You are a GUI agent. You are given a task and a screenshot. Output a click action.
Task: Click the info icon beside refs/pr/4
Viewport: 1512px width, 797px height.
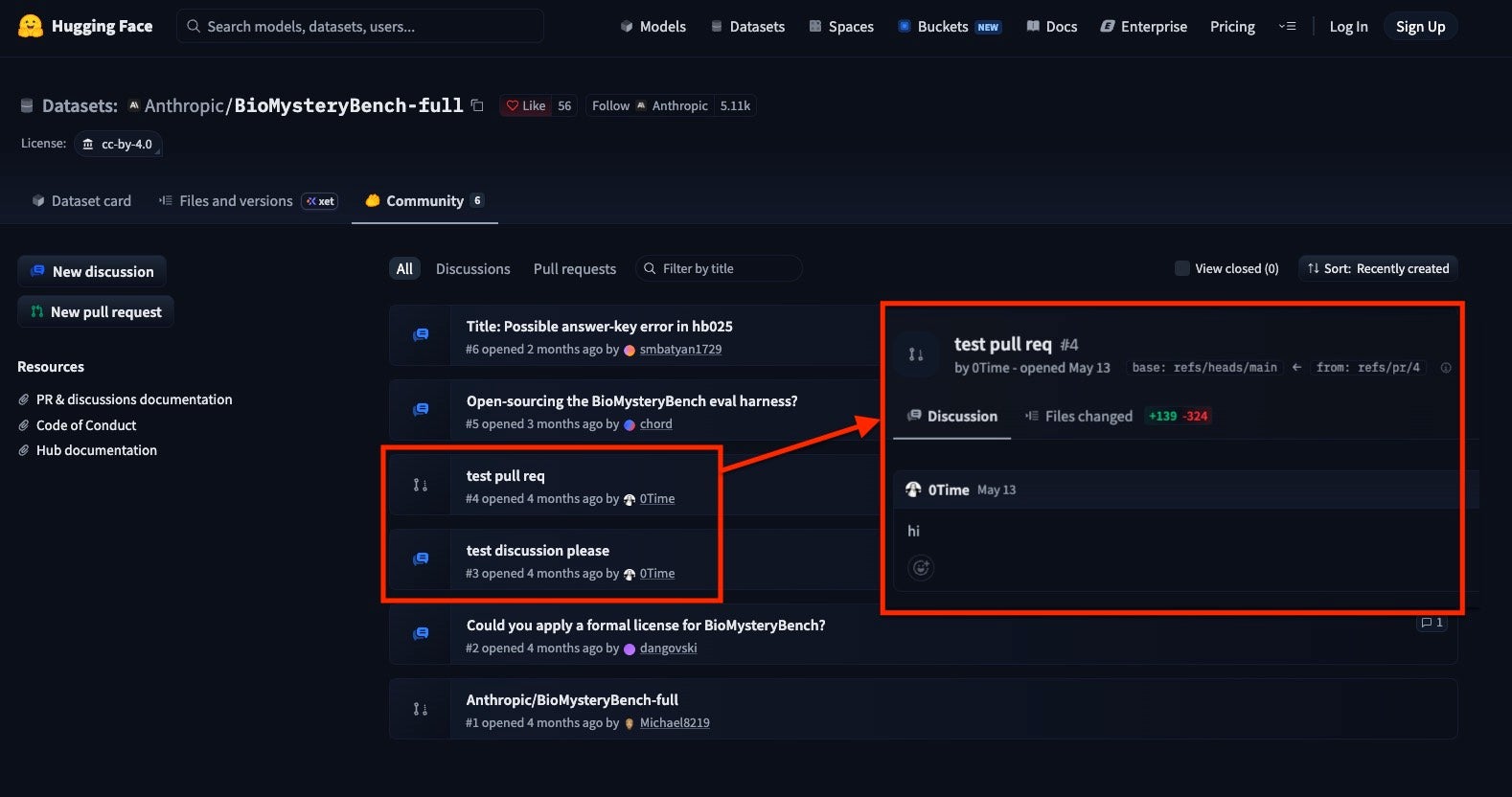(x=1446, y=368)
